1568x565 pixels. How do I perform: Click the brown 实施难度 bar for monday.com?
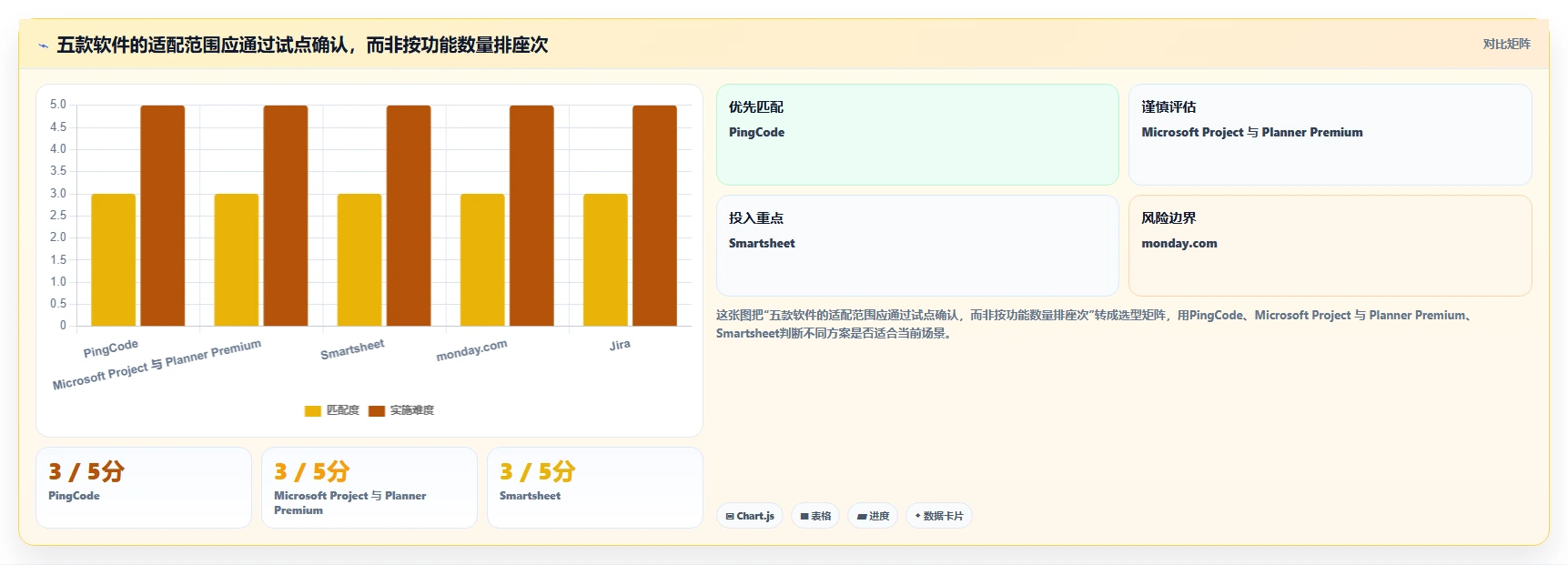[531, 216]
